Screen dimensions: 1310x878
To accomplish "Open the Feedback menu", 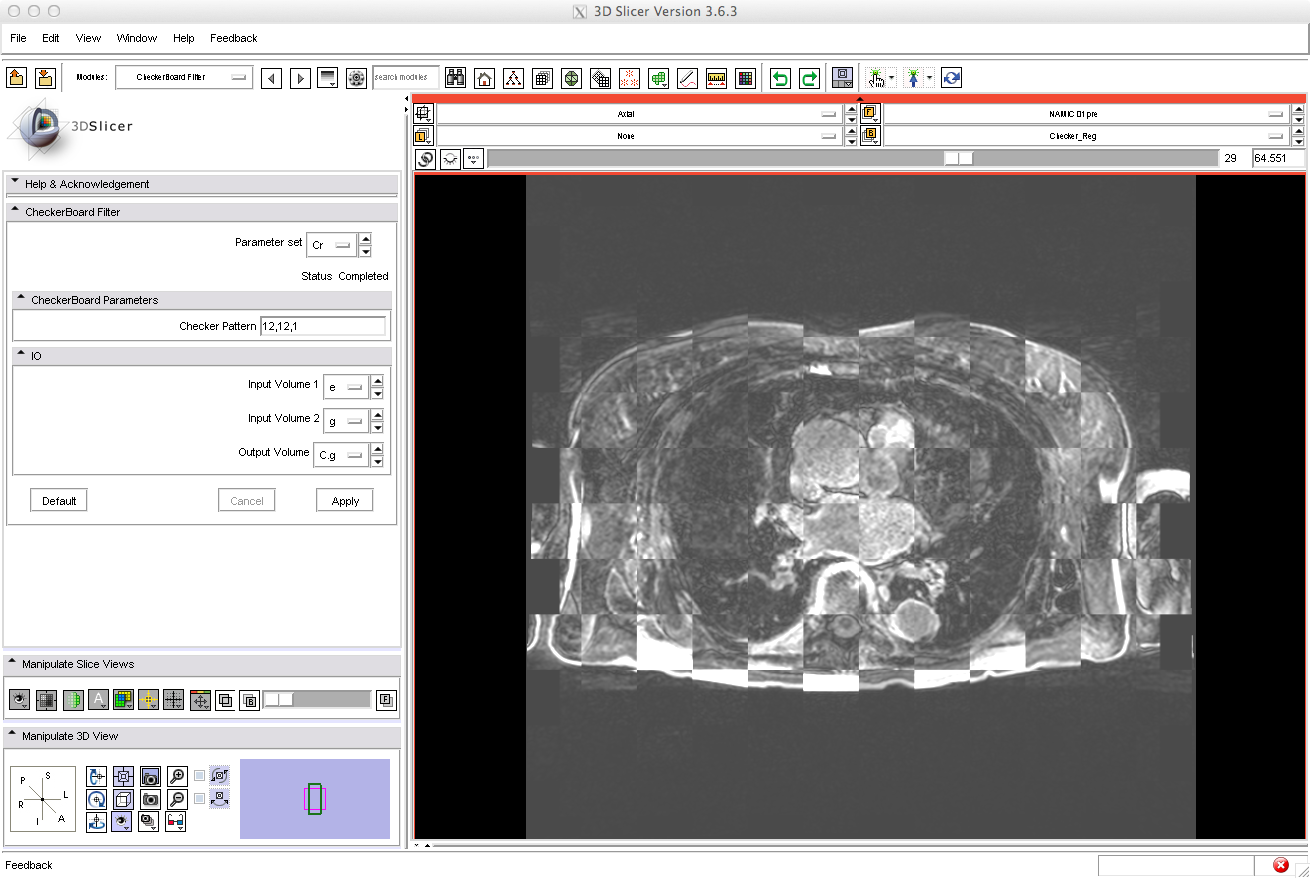I will [x=233, y=38].
